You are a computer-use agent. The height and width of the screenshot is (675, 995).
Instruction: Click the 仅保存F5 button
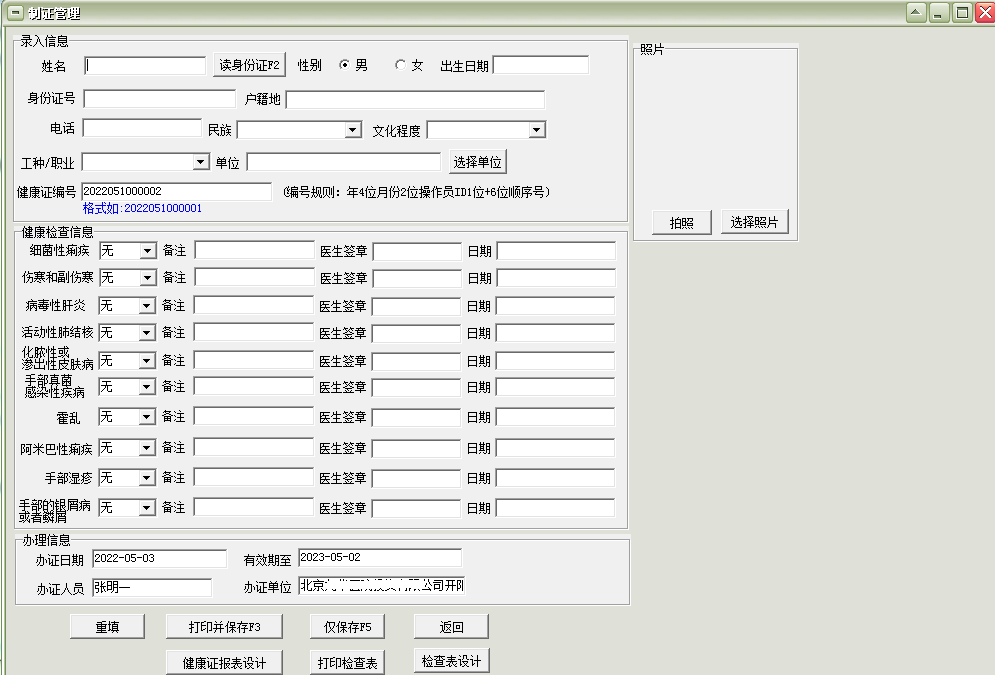coord(347,625)
